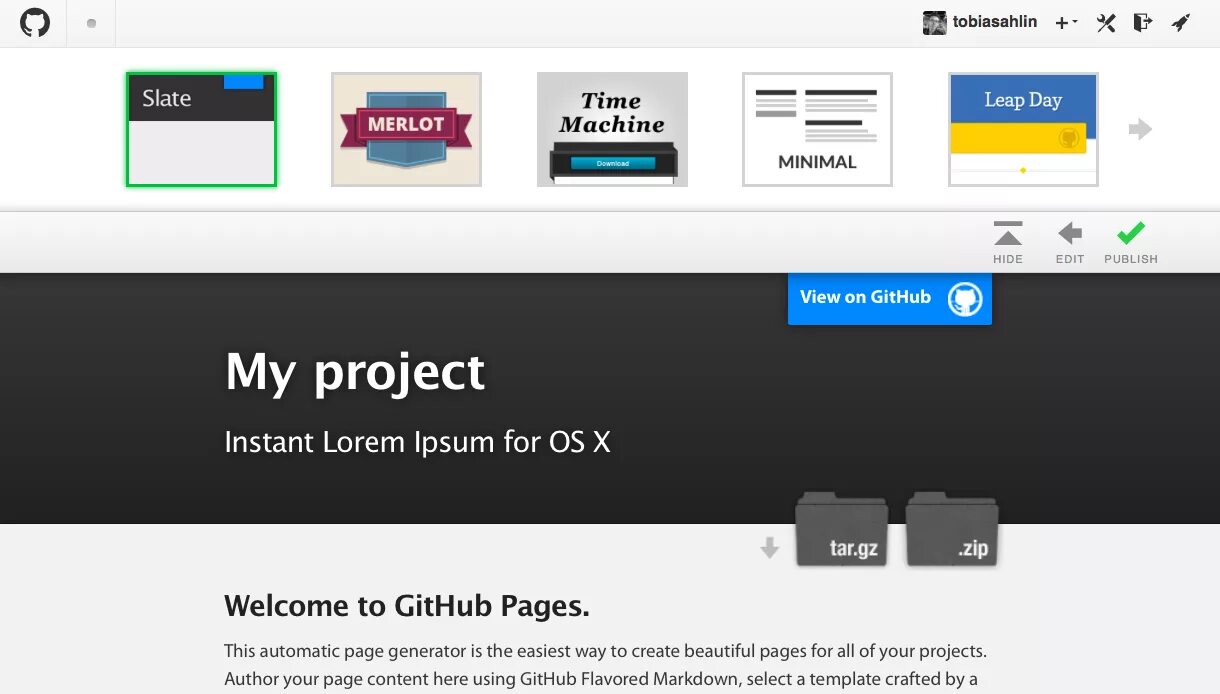Image resolution: width=1220 pixels, height=694 pixels.
Task: Click the sign out door icon
Action: click(1142, 22)
